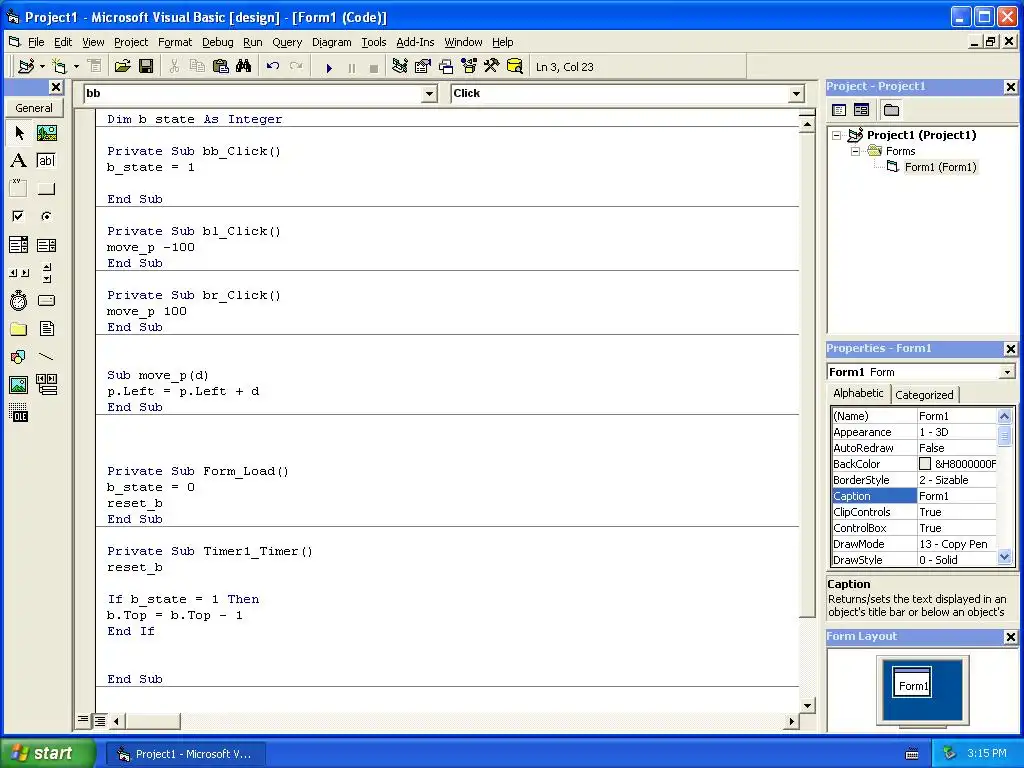This screenshot has width=1024, height=768.
Task: Open the Add-Ins menu
Action: tap(415, 42)
